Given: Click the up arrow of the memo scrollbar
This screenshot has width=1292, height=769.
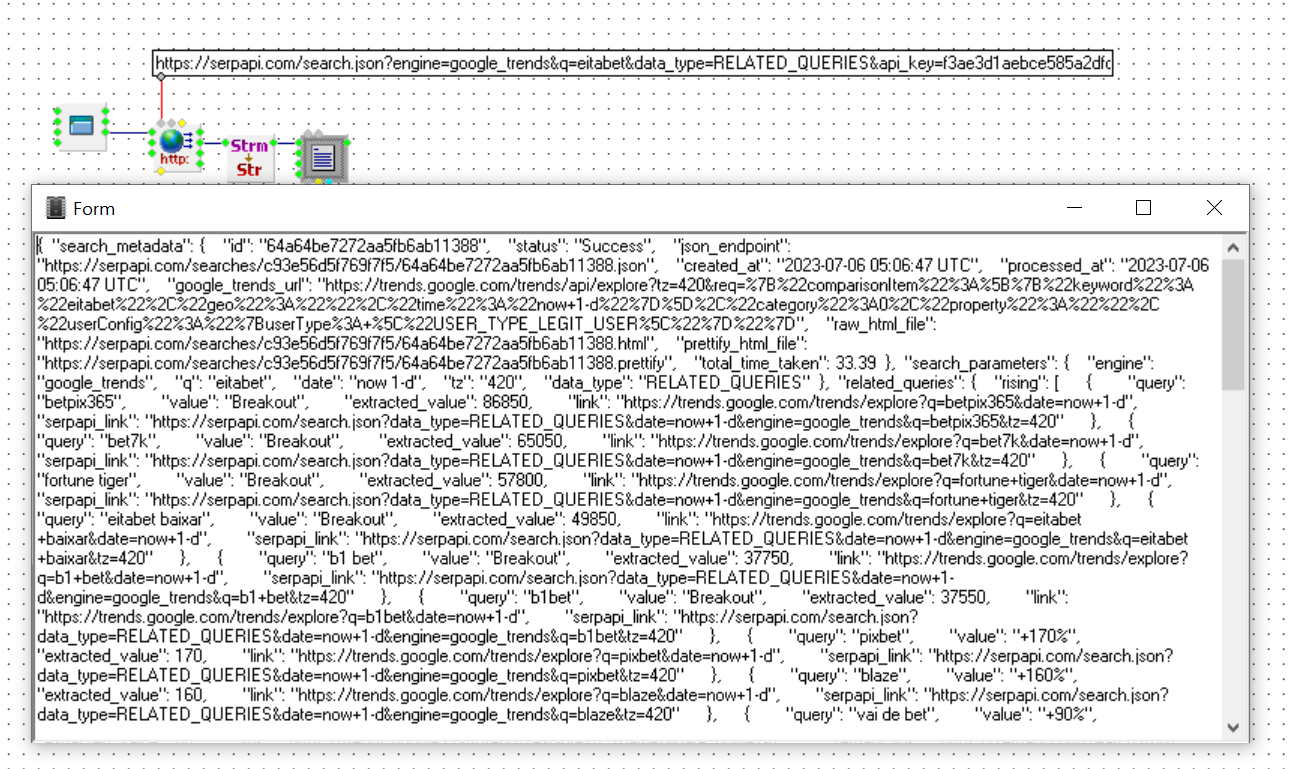Looking at the screenshot, I should 1233,248.
